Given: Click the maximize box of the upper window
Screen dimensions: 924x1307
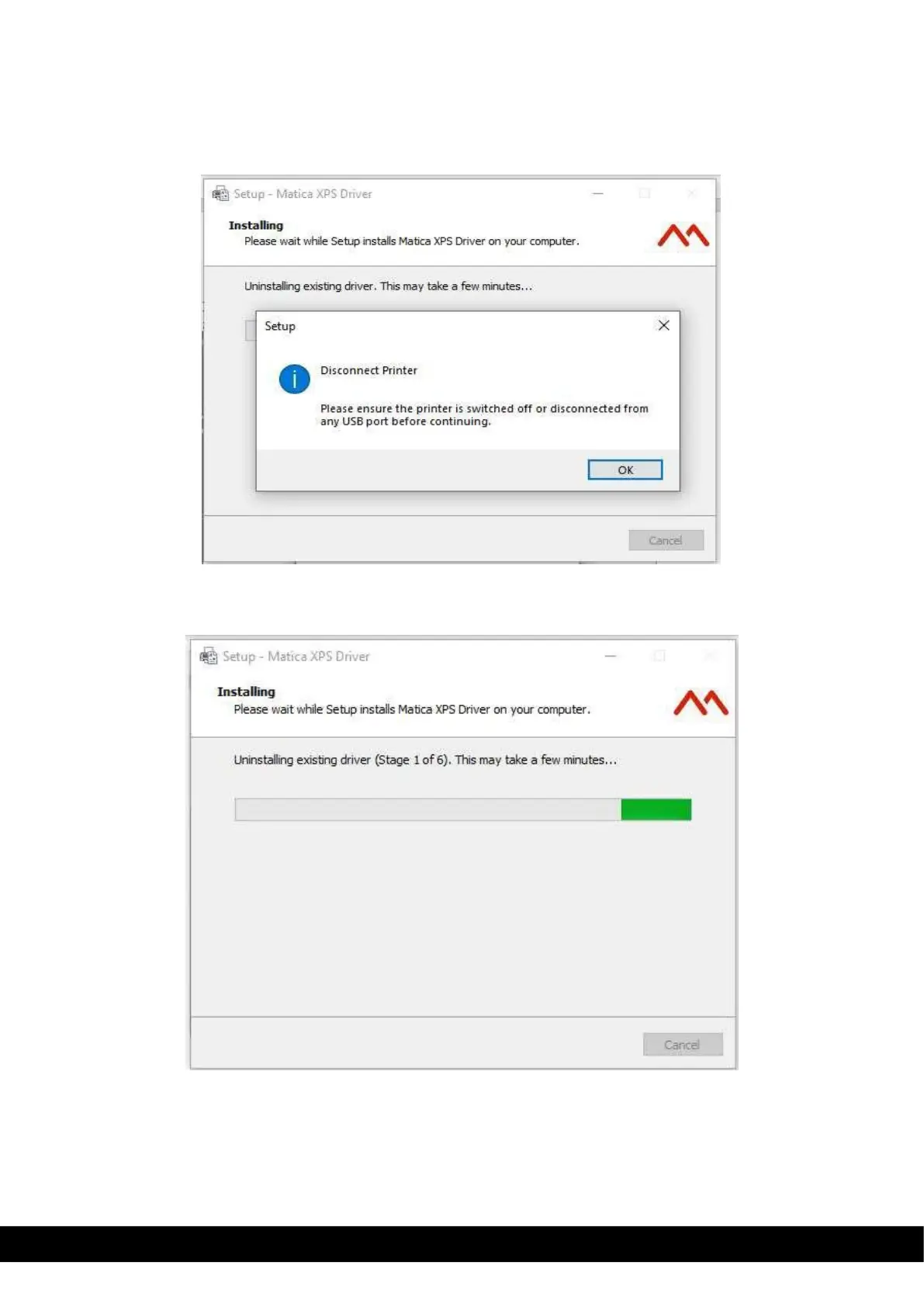Looking at the screenshot, I should 645,193.
